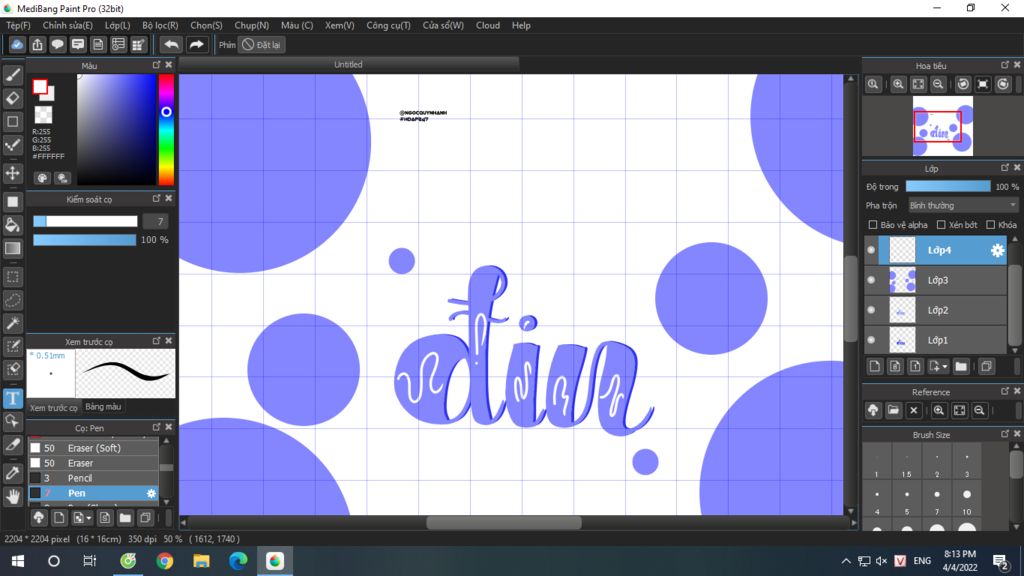Image resolution: width=1024 pixels, height=576 pixels.
Task: Open the Help menu
Action: 521,25
